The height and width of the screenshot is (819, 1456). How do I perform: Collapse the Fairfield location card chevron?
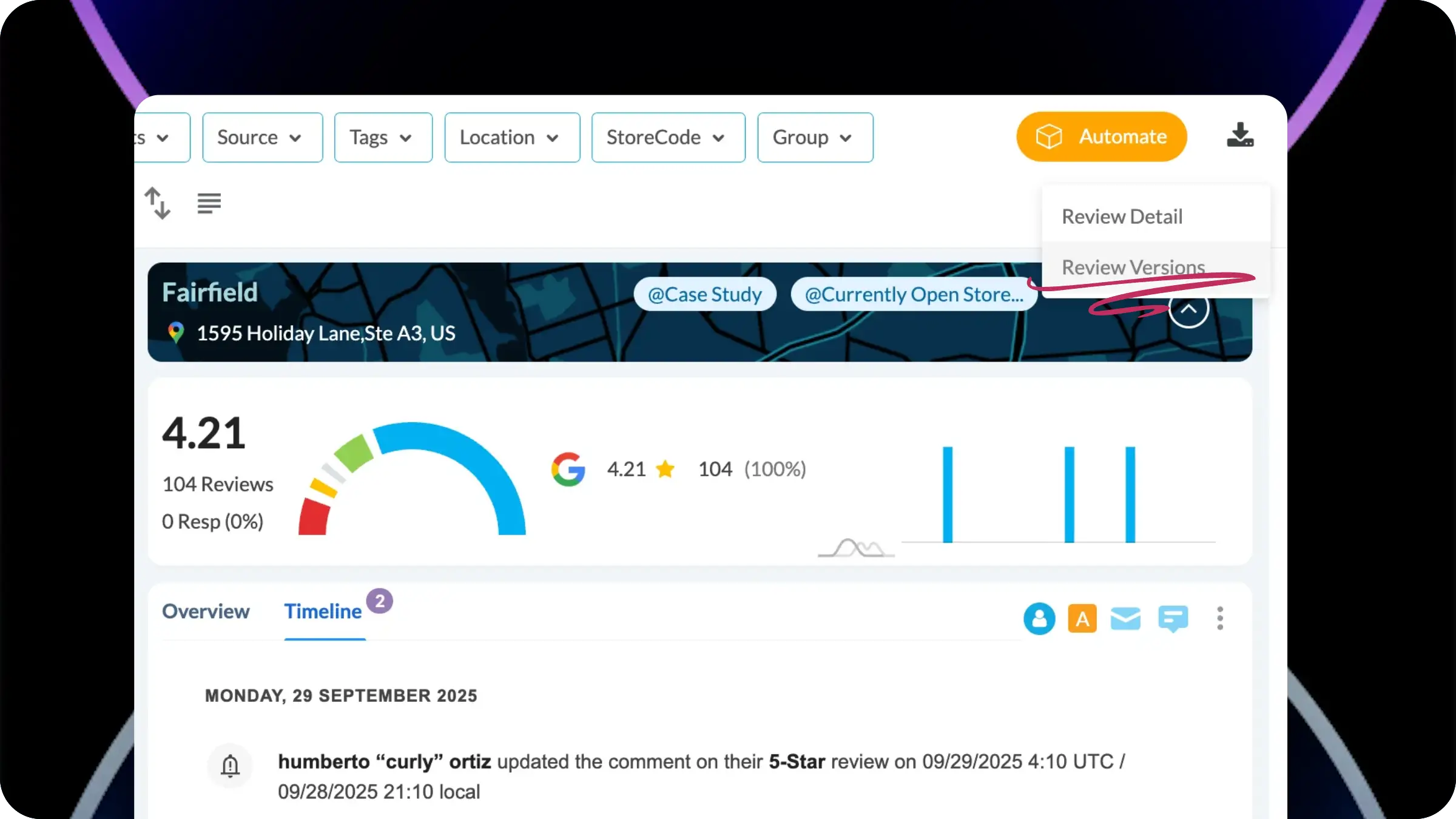pos(1188,309)
